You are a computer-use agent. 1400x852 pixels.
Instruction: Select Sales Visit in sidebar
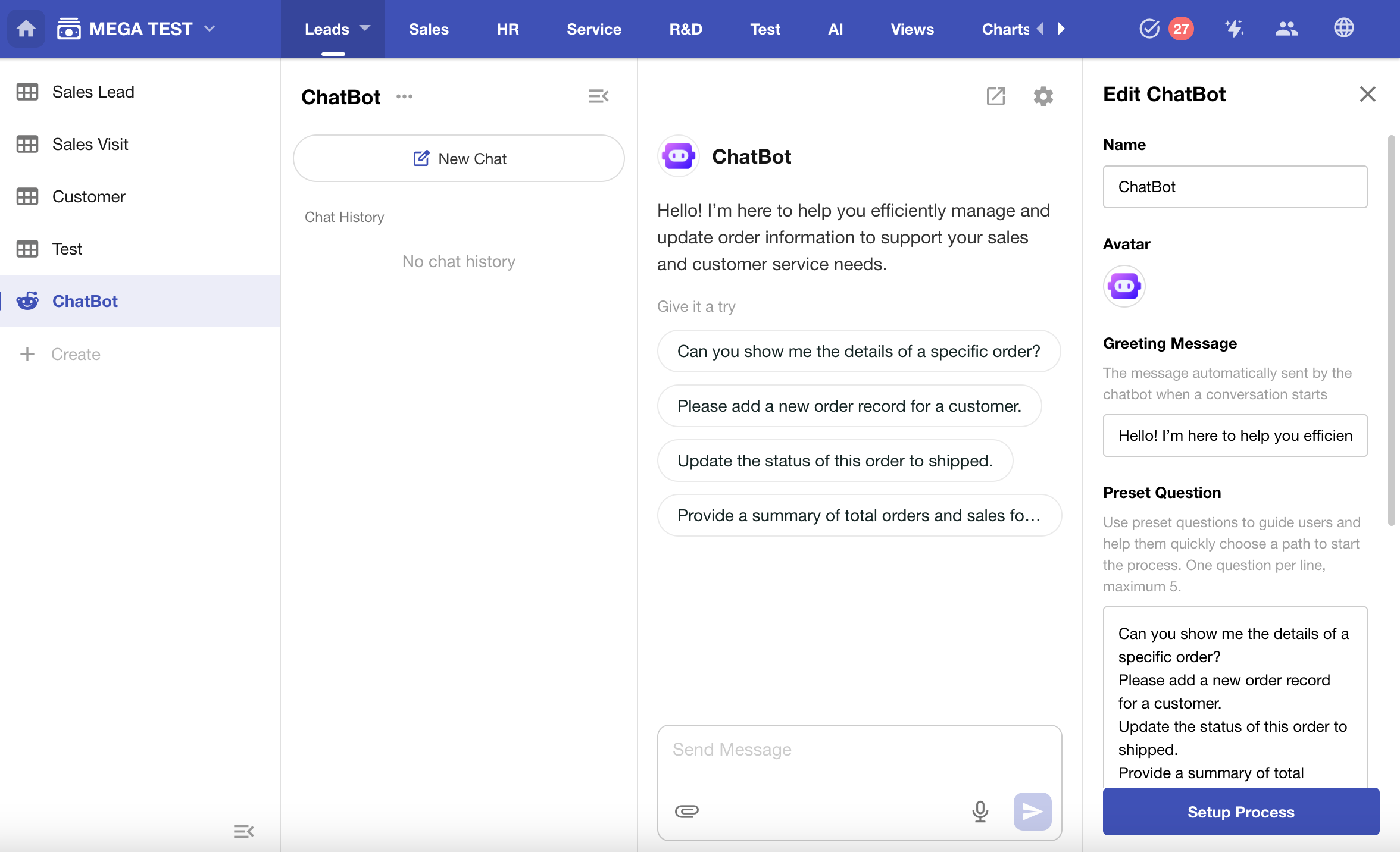[90, 144]
